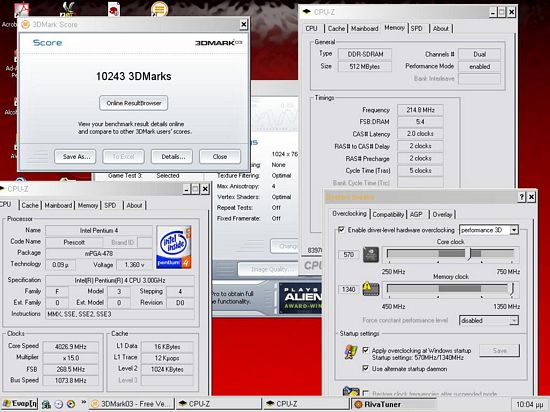This screenshot has width=550, height=412.
Task: Expand the quick launch chevron on the taskbar
Action: pos(83,402)
